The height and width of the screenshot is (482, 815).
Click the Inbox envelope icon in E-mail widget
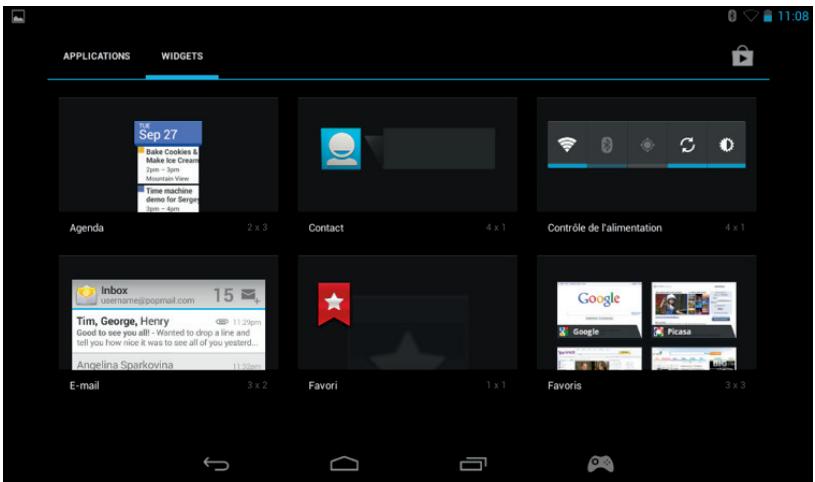pyautogui.click(x=86, y=295)
